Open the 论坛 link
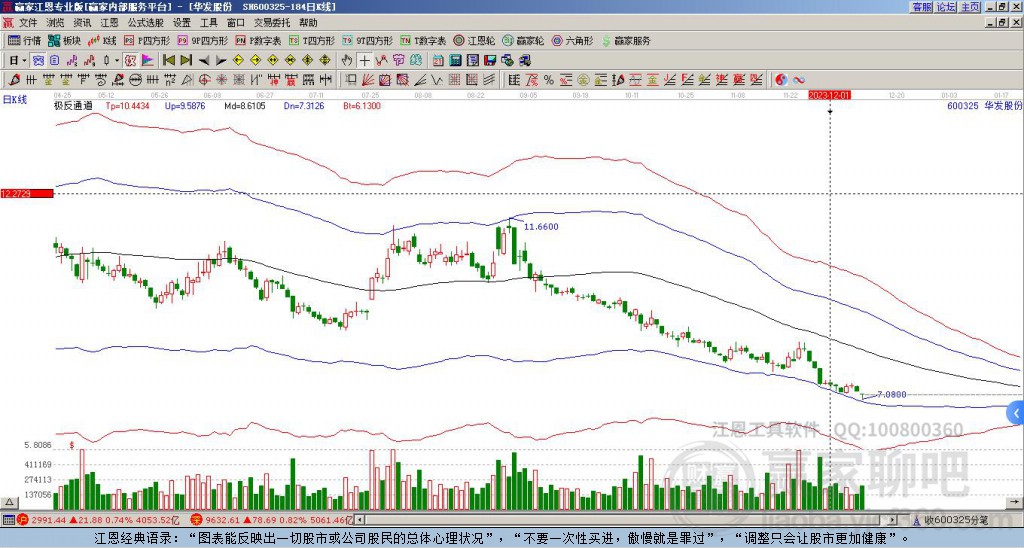 tap(946, 7)
